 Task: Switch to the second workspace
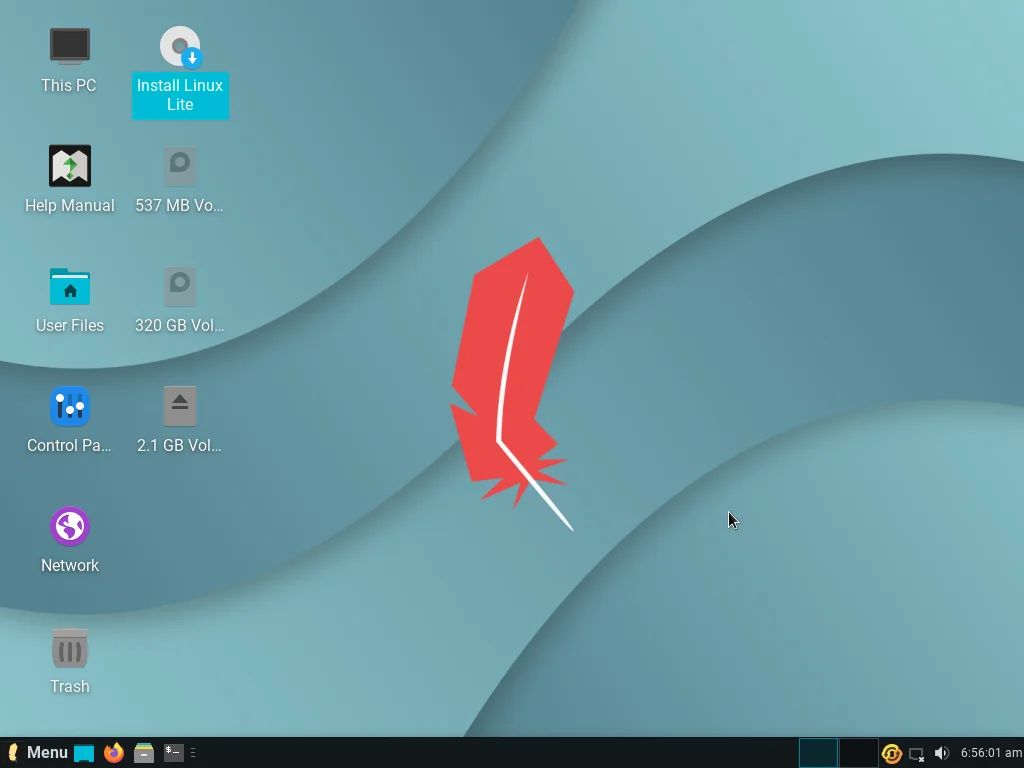[x=857, y=752]
